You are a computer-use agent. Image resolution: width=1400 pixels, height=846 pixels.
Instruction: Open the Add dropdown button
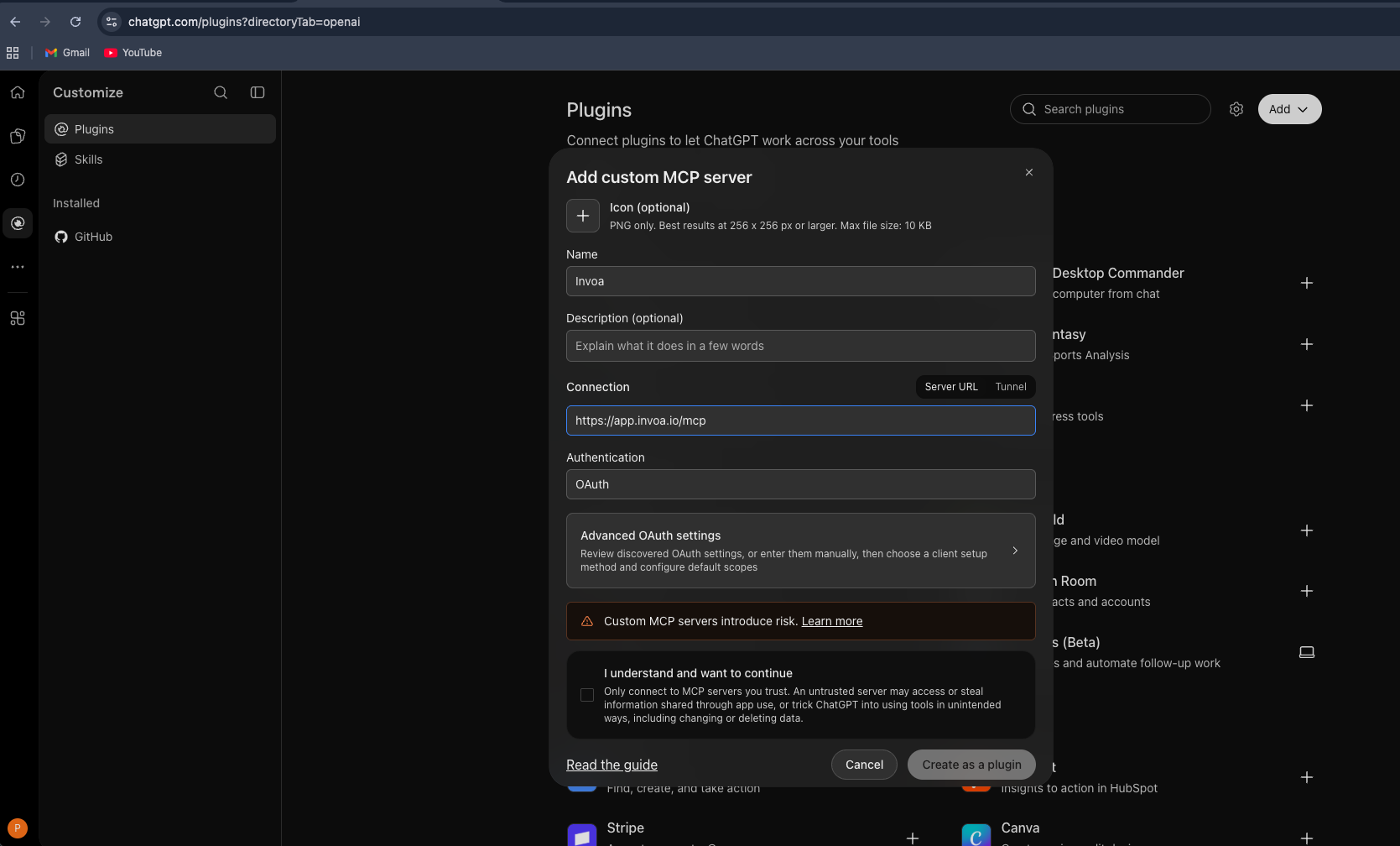click(x=1289, y=109)
